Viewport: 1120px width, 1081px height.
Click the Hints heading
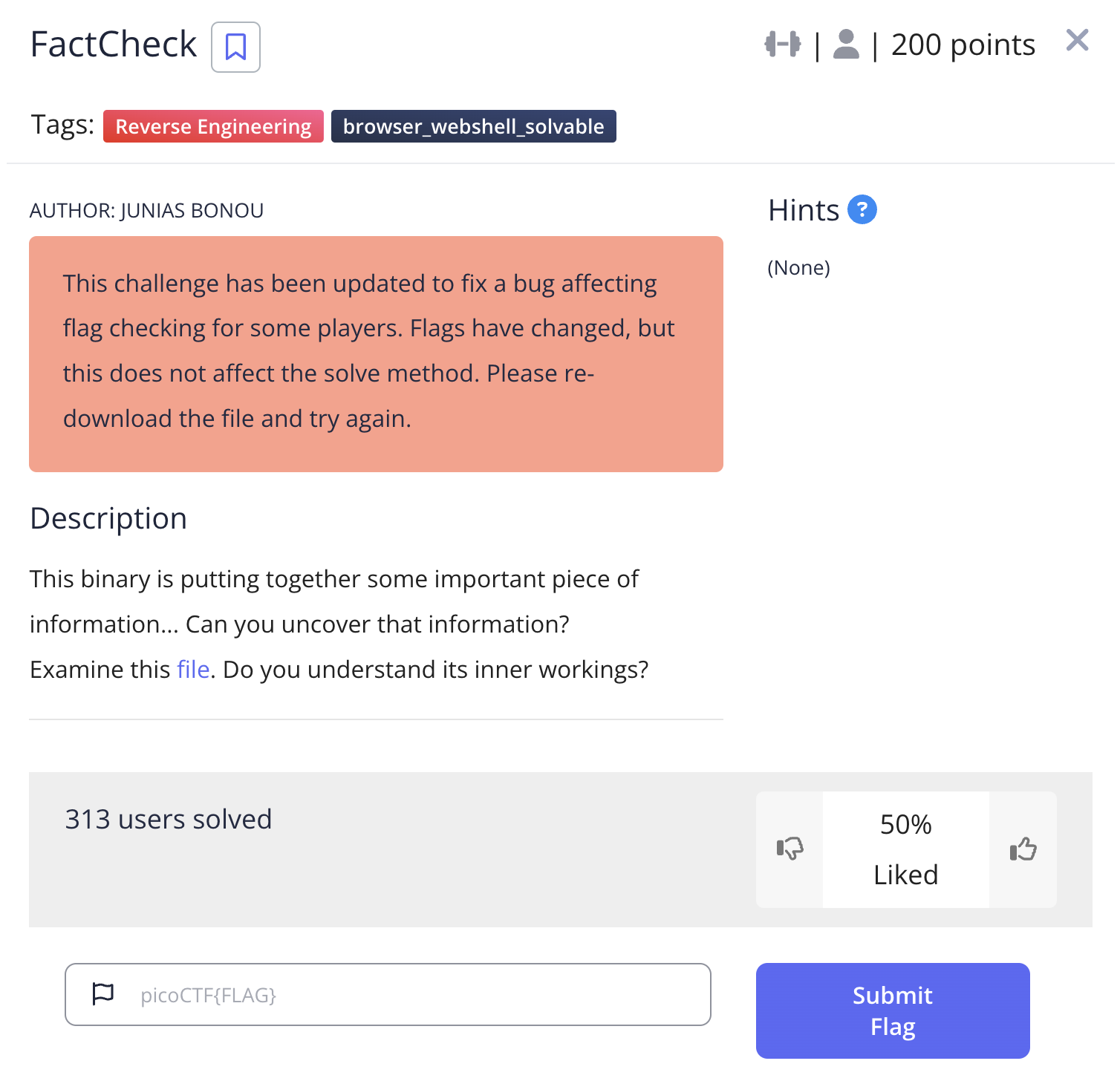coord(804,210)
